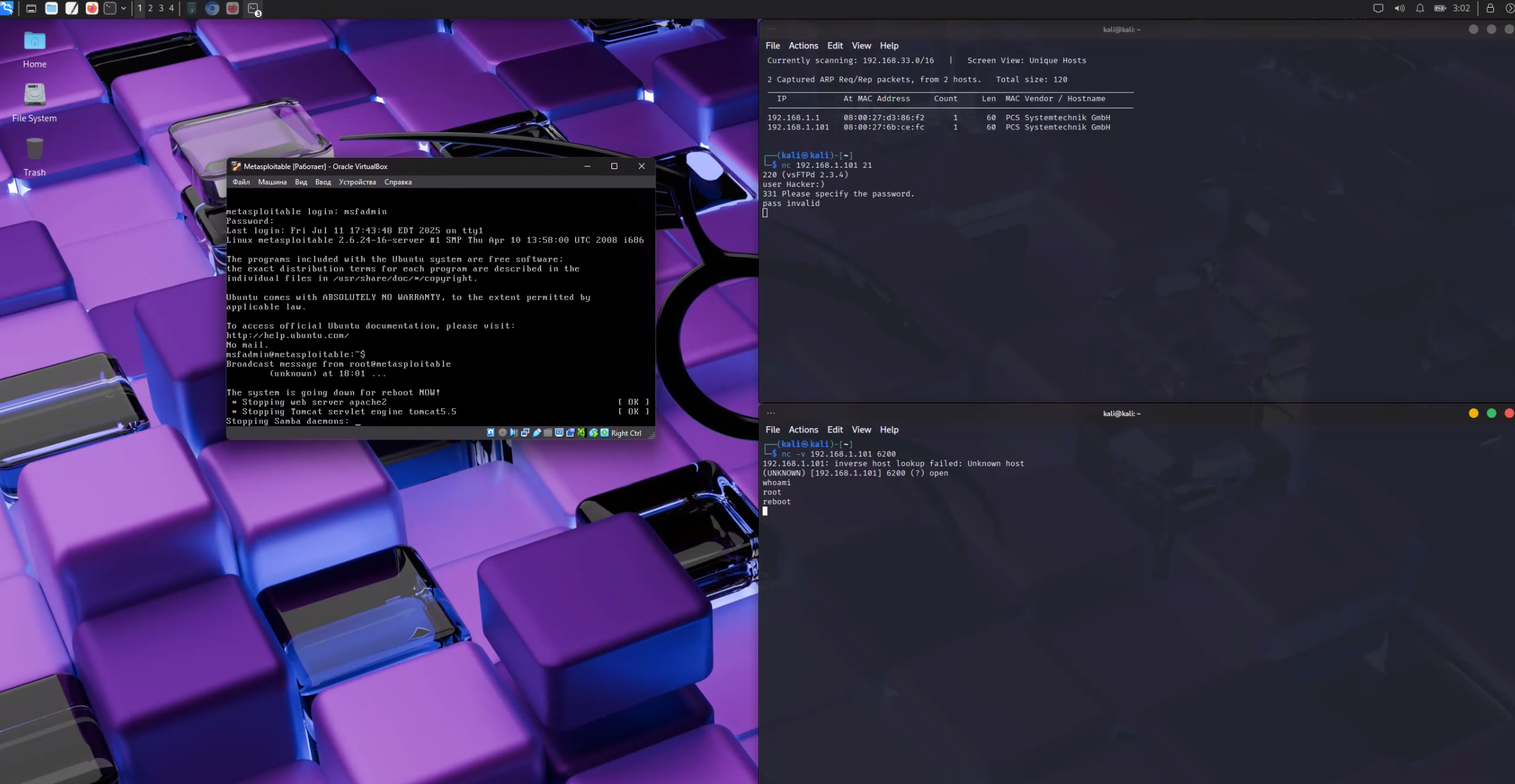The width and height of the screenshot is (1515, 784).
Task: Switch to workspace 2
Action: [151, 8]
